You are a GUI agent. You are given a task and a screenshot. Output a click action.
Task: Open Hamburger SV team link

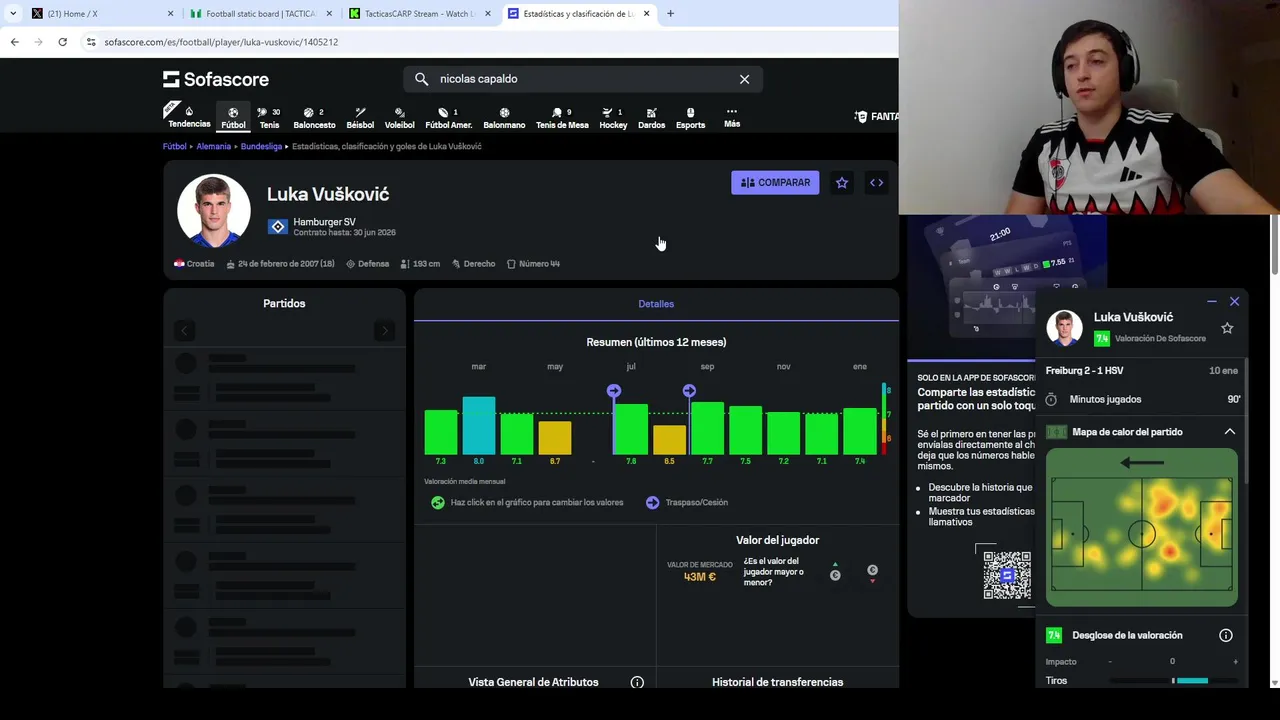click(324, 222)
